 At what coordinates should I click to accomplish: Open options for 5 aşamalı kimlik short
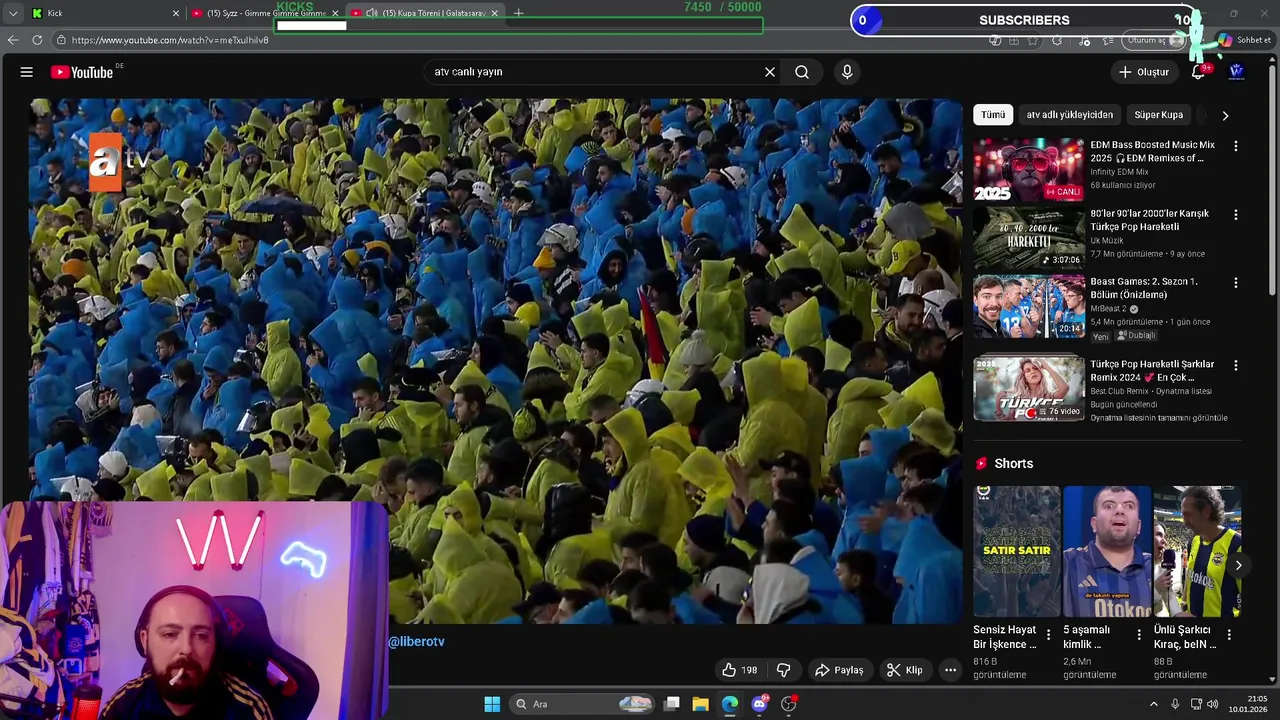(x=1138, y=635)
